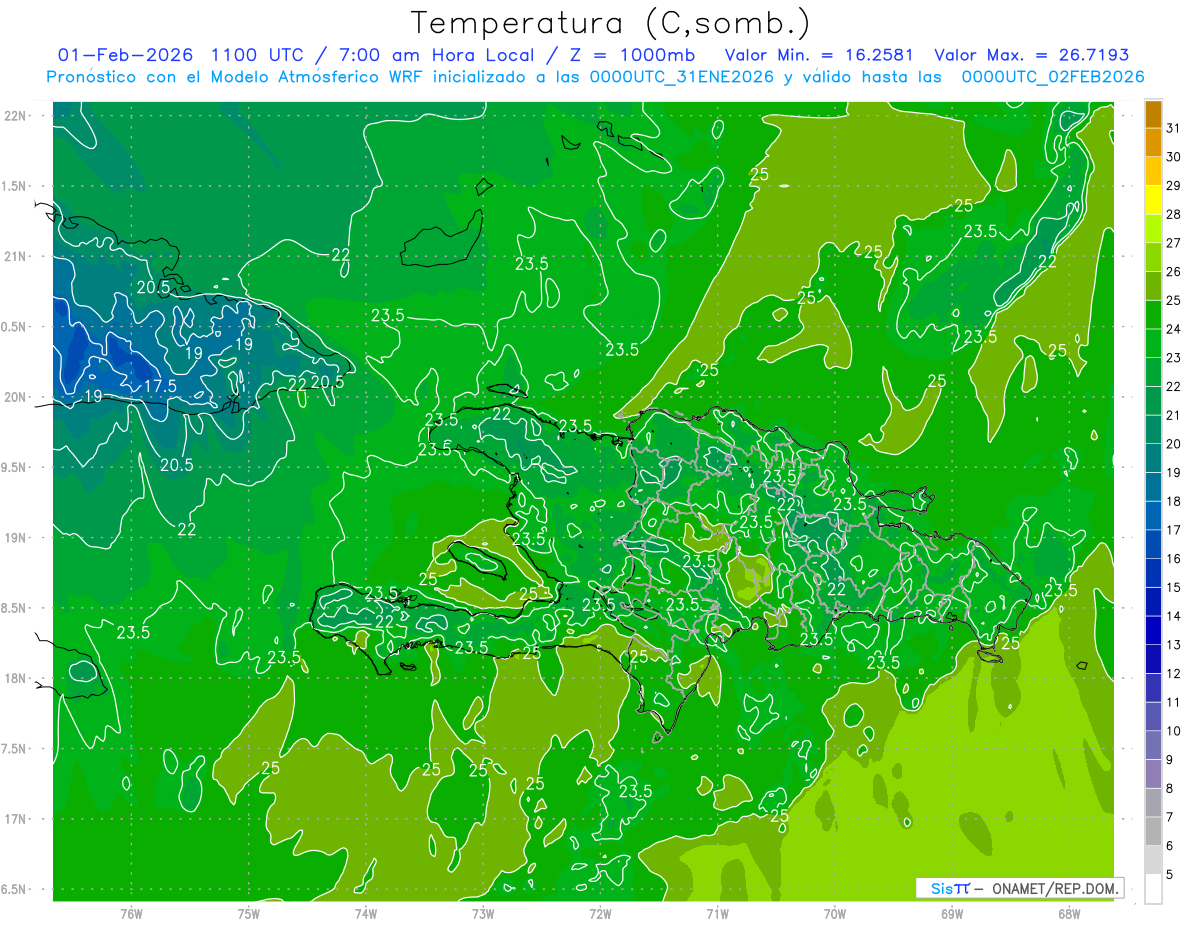Click the "18N" latitude axis label
Viewport: 1200px width, 927px height.
coord(17,679)
